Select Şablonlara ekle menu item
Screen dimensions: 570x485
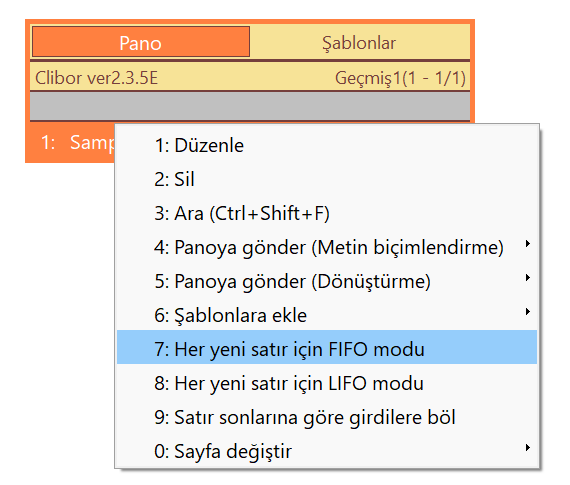(x=326, y=315)
